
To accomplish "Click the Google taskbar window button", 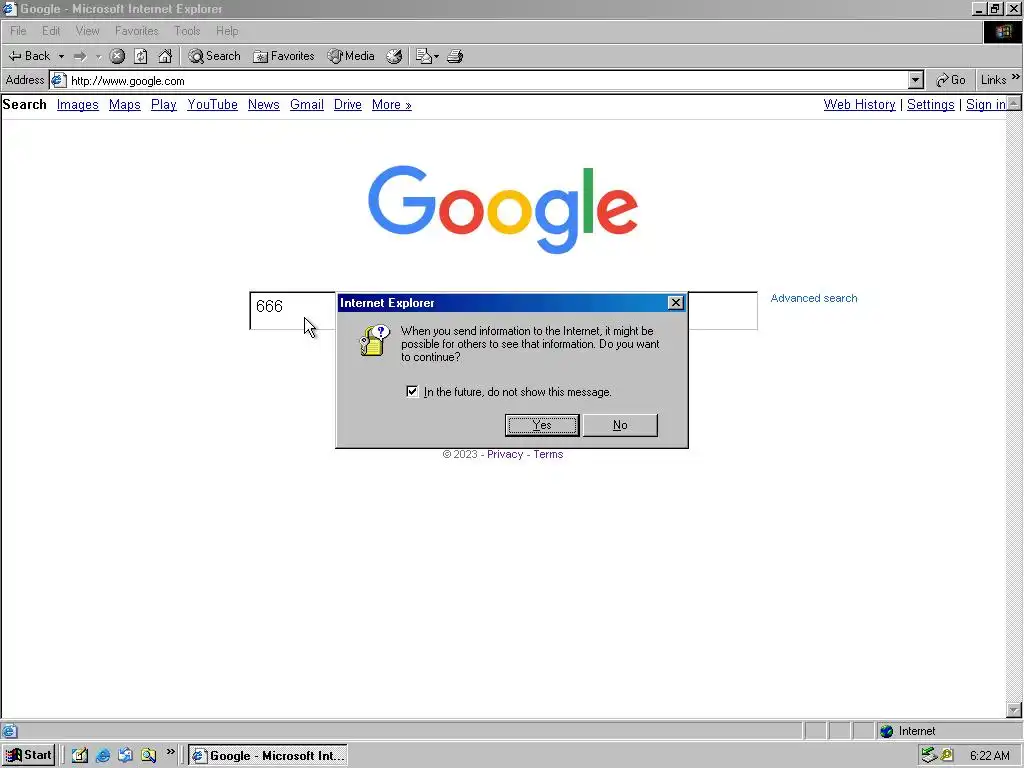I will pyautogui.click(x=268, y=756).
